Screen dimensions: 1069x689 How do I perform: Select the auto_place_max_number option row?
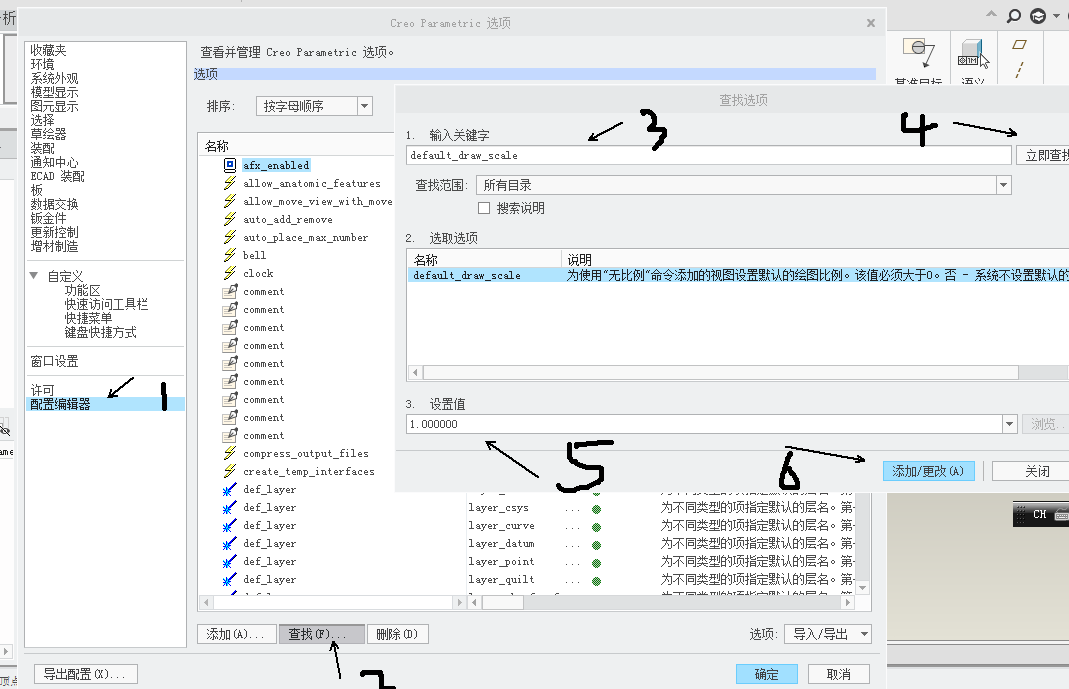click(305, 236)
